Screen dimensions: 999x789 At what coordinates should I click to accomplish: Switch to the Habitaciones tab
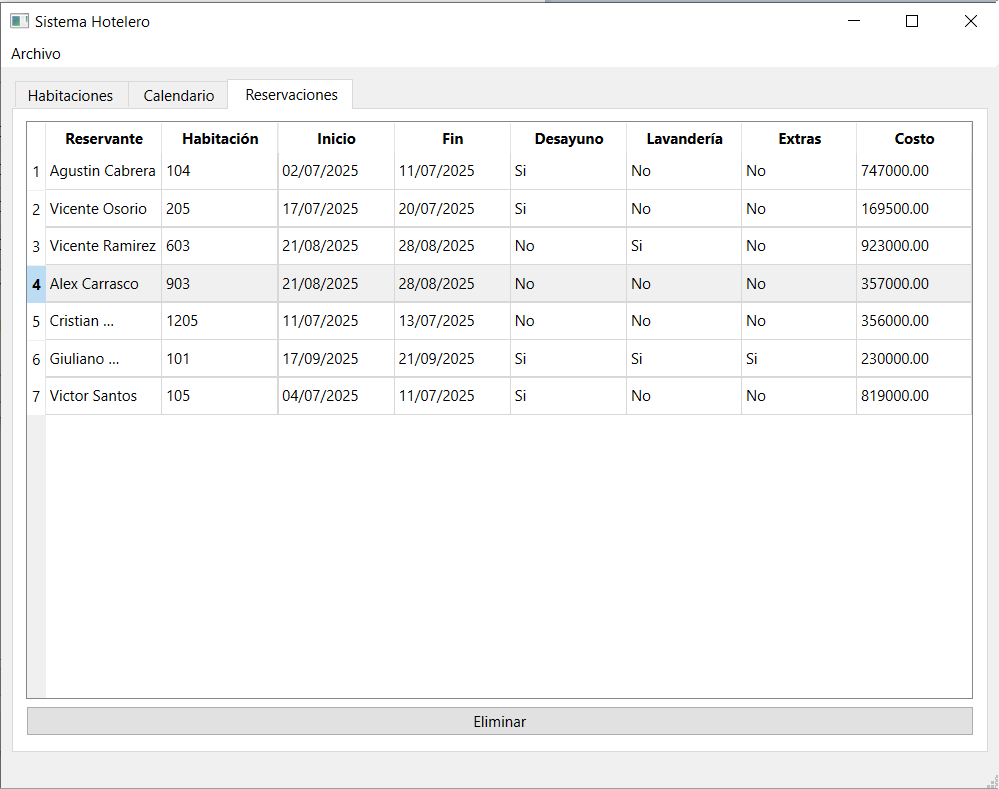tap(71, 96)
